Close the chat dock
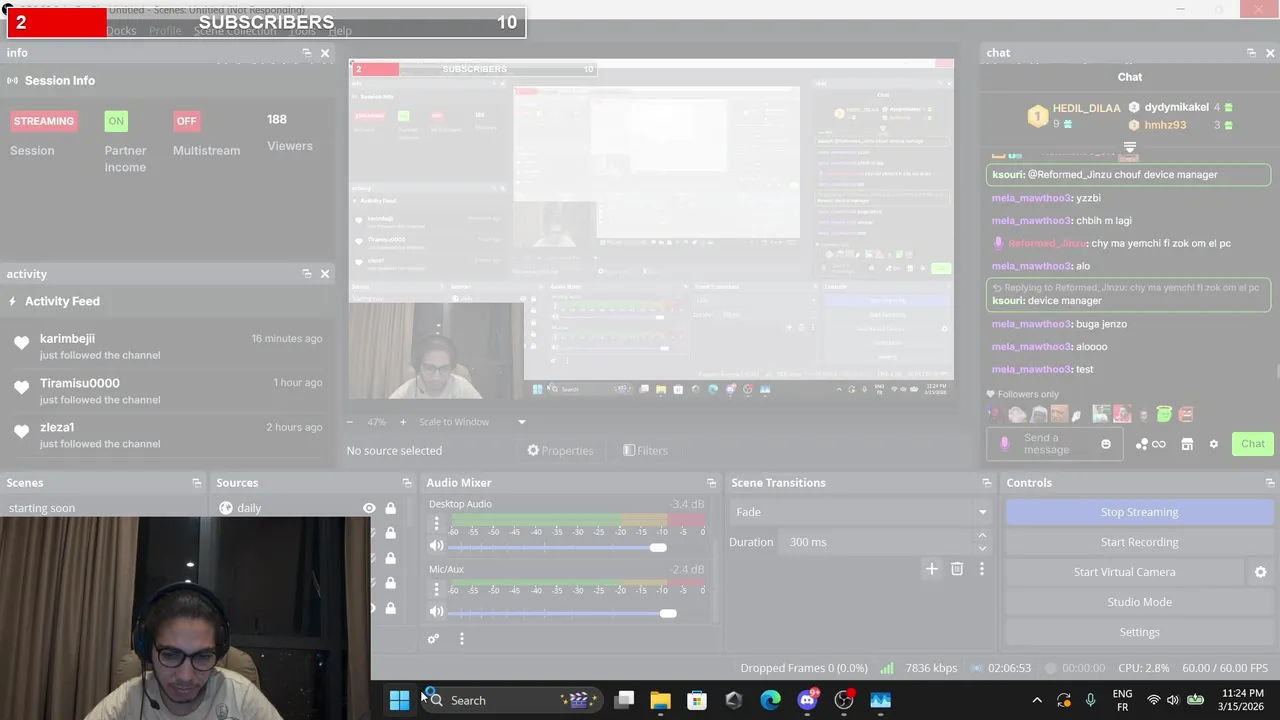The image size is (1280, 720). tap(1270, 53)
